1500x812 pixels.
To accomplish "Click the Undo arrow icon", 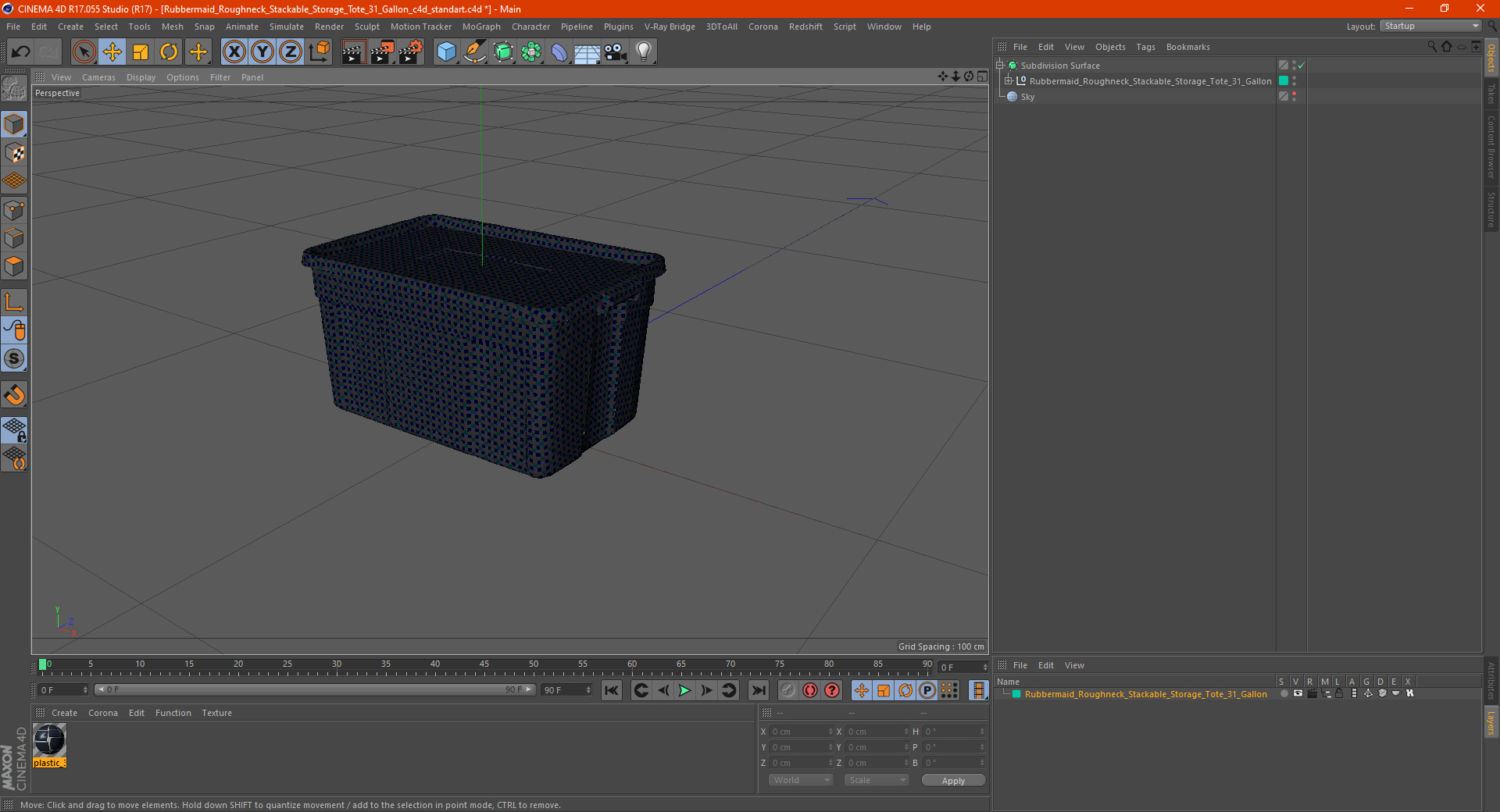I will pos(20,52).
